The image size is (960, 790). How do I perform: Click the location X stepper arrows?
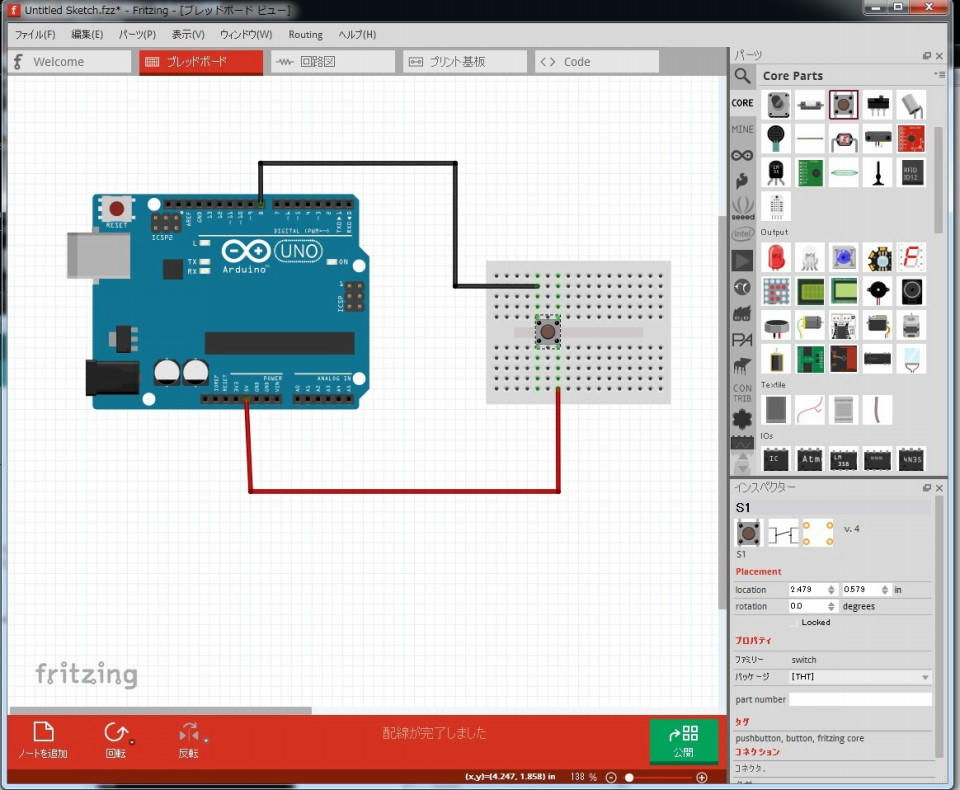(831, 589)
